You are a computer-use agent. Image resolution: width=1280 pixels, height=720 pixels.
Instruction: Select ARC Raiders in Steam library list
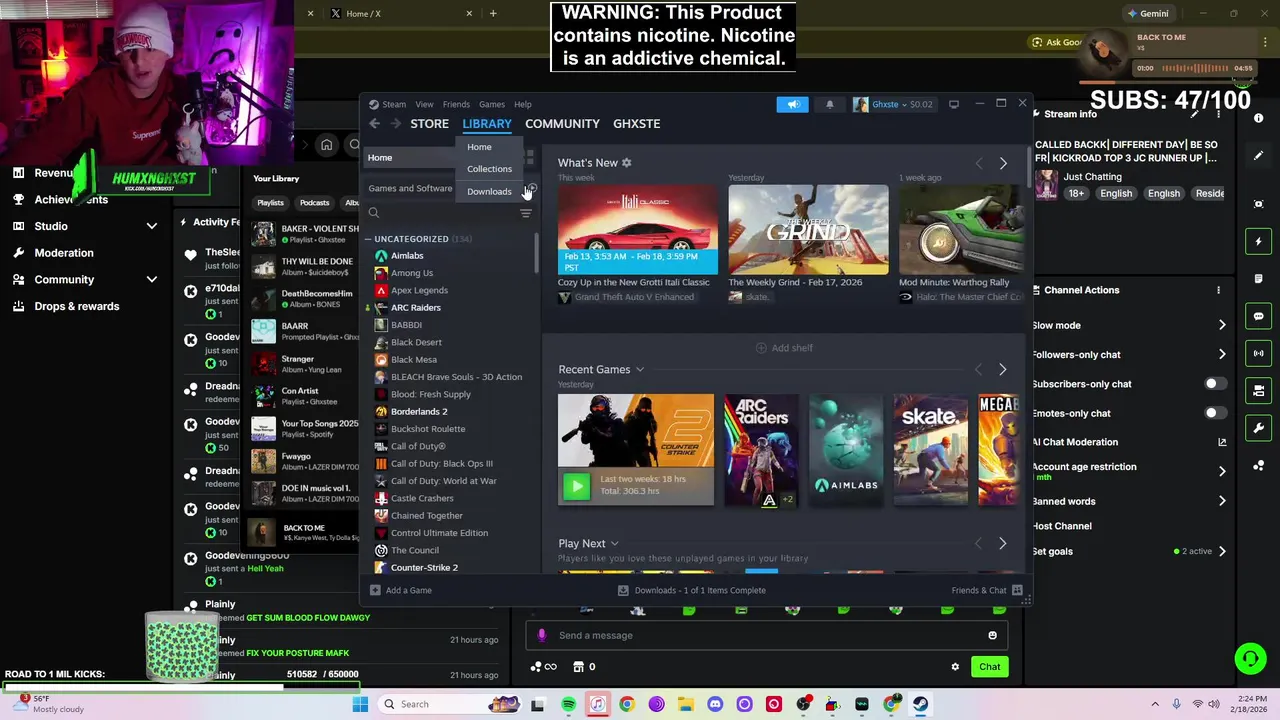pos(416,308)
